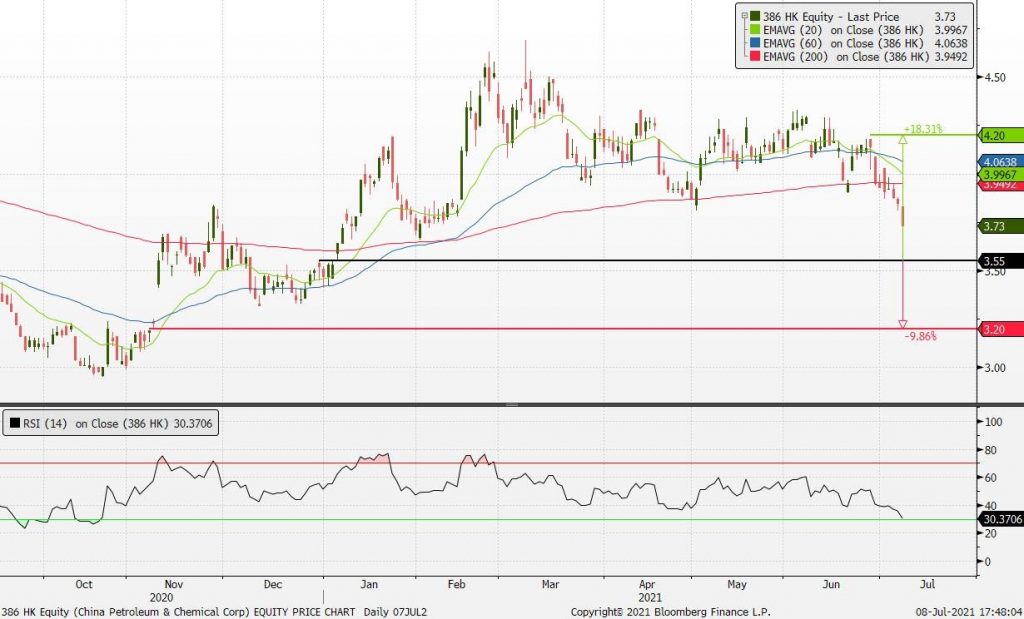The height and width of the screenshot is (619, 1024).
Task: Click the blue EMAVG (60) legend swatch
Action: click(755, 43)
